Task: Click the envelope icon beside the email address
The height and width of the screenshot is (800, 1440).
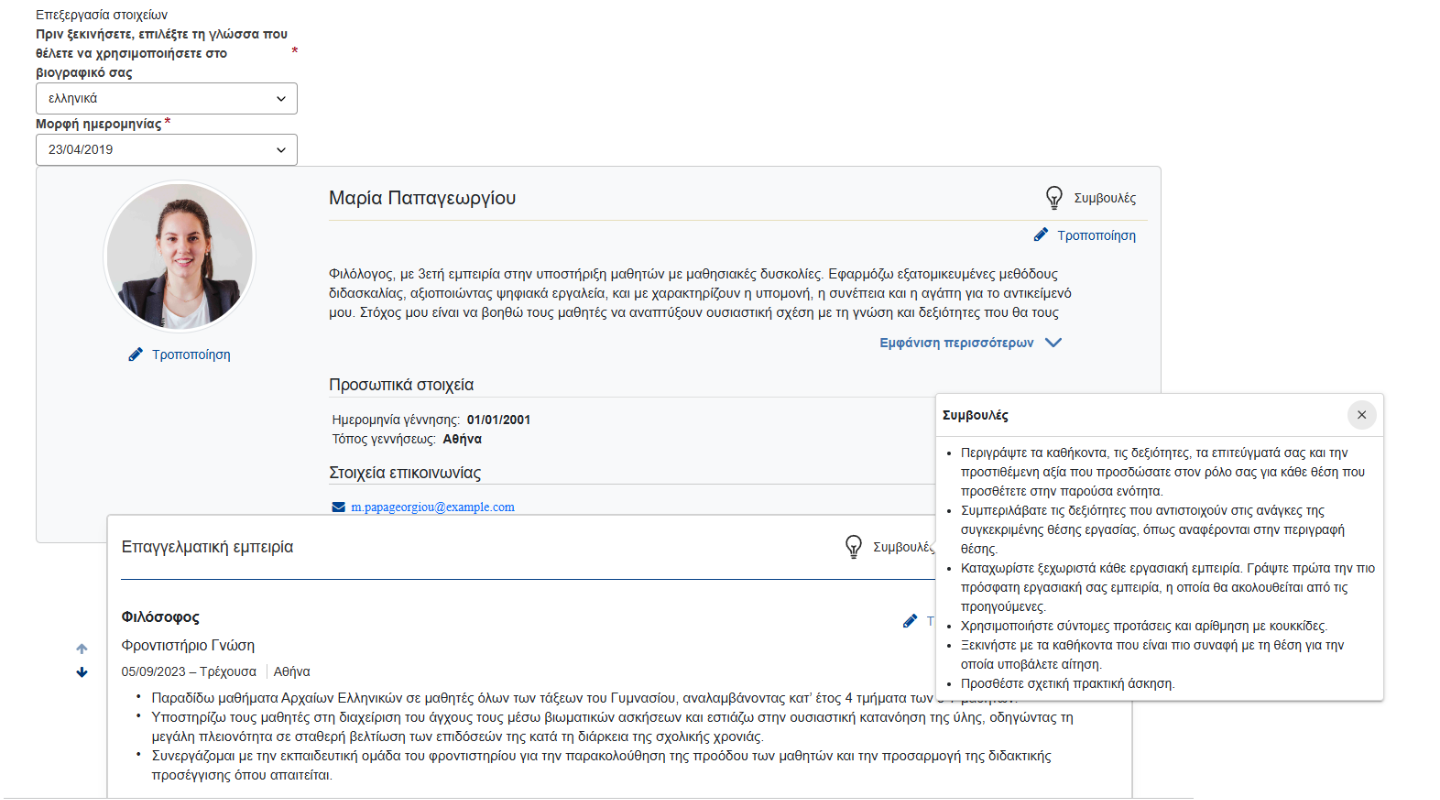Action: click(338, 507)
